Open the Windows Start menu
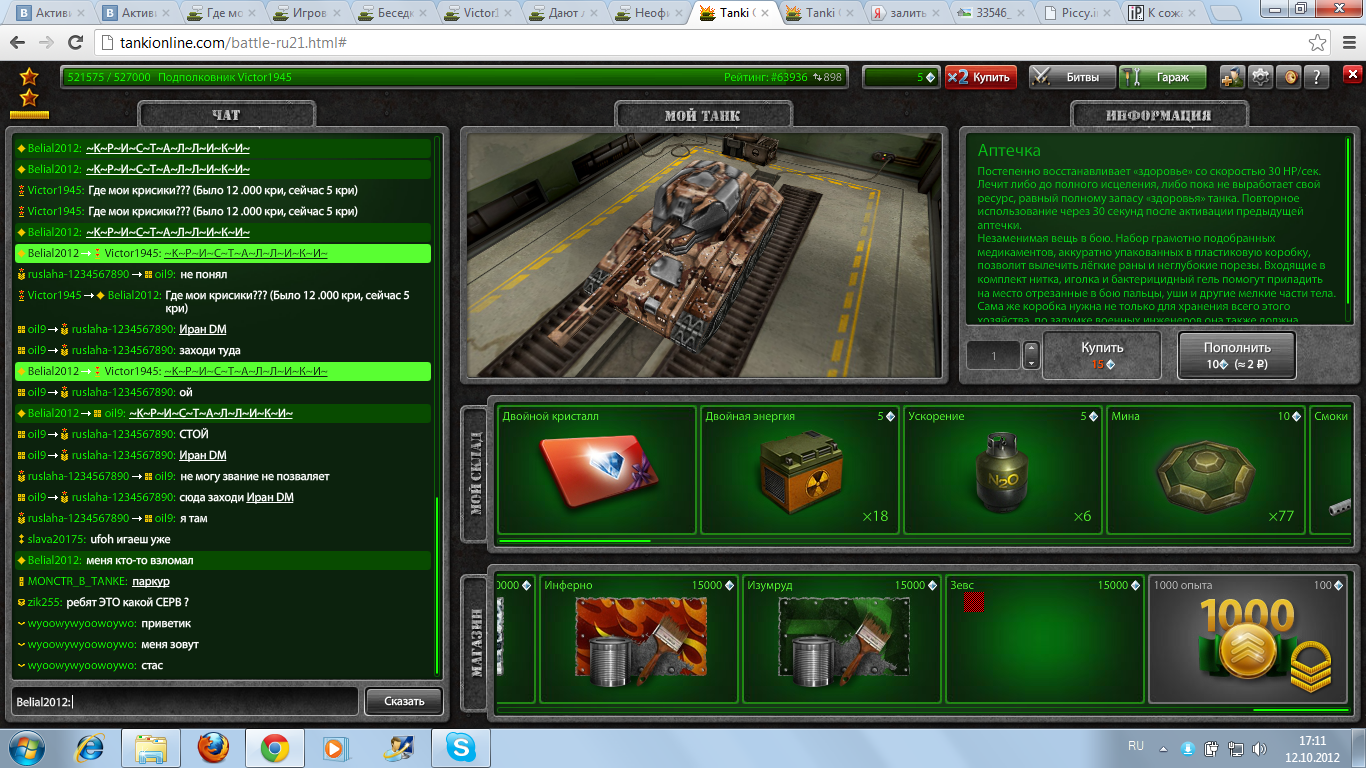Image resolution: width=1366 pixels, height=768 pixels. [x=27, y=747]
